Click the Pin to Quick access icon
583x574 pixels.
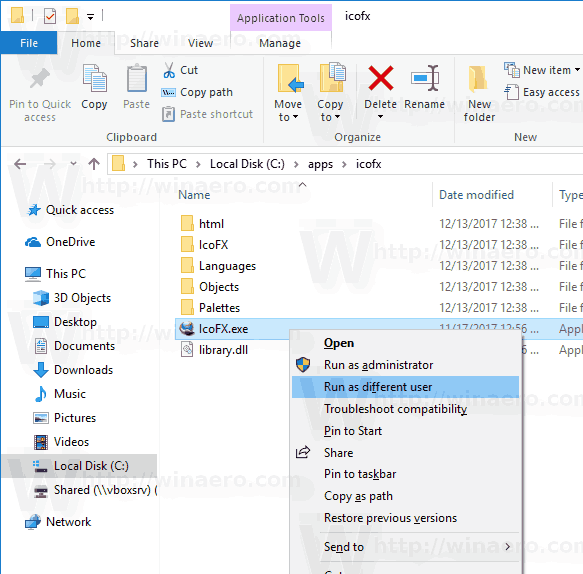pyautogui.click(x=39, y=78)
